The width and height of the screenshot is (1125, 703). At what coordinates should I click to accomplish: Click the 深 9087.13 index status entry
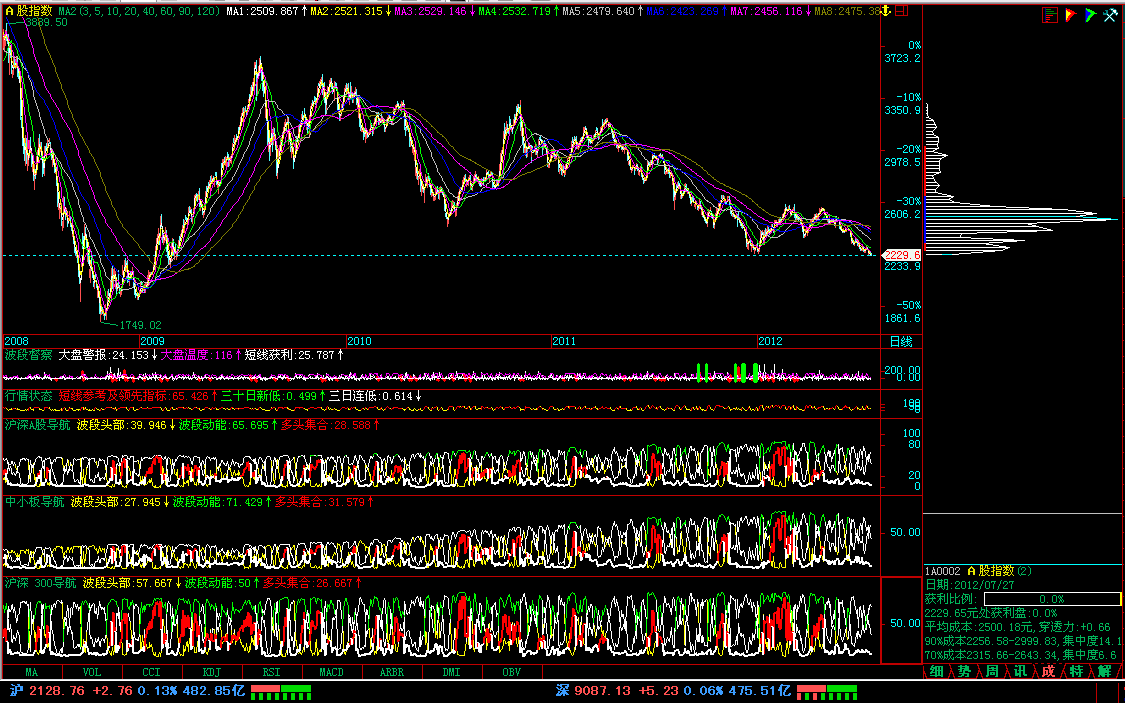click(x=673, y=691)
